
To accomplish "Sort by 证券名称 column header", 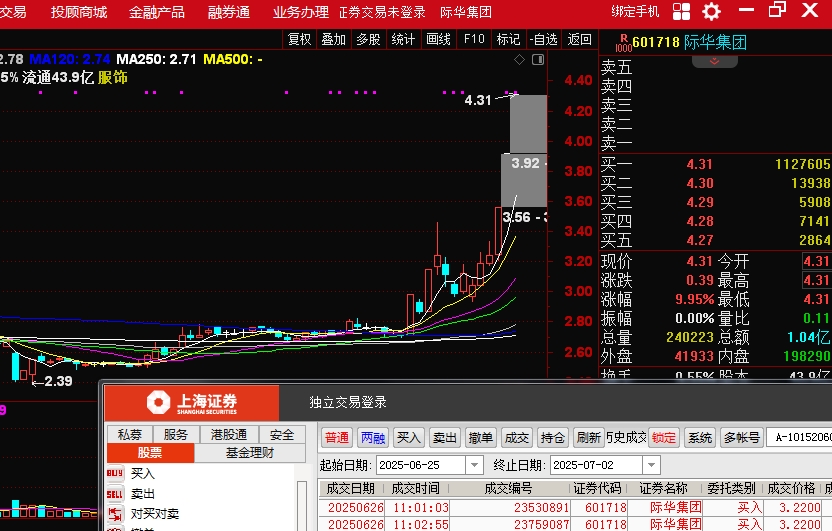I will coord(663,488).
